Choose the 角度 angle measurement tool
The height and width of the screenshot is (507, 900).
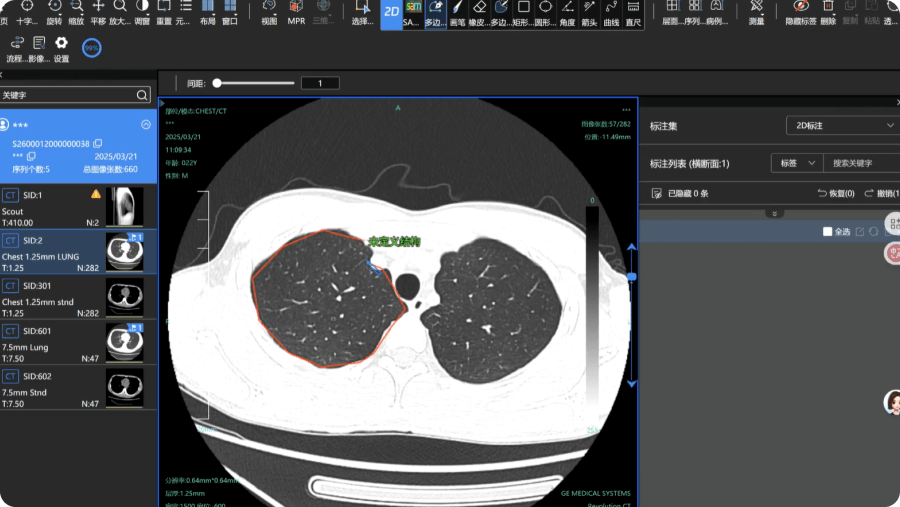coord(567,13)
